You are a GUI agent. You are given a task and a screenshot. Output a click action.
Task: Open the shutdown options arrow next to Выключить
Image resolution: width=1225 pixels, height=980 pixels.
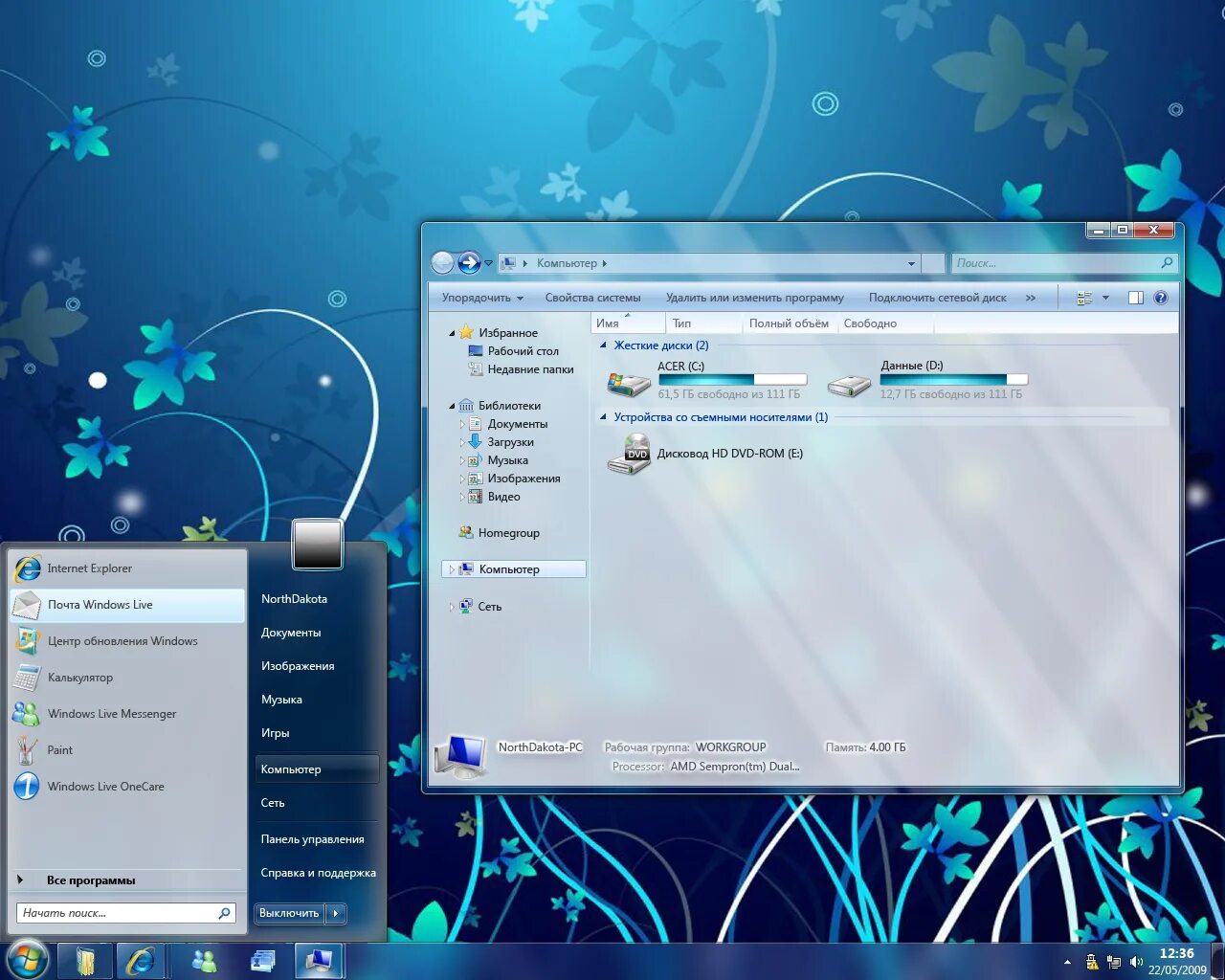336,913
